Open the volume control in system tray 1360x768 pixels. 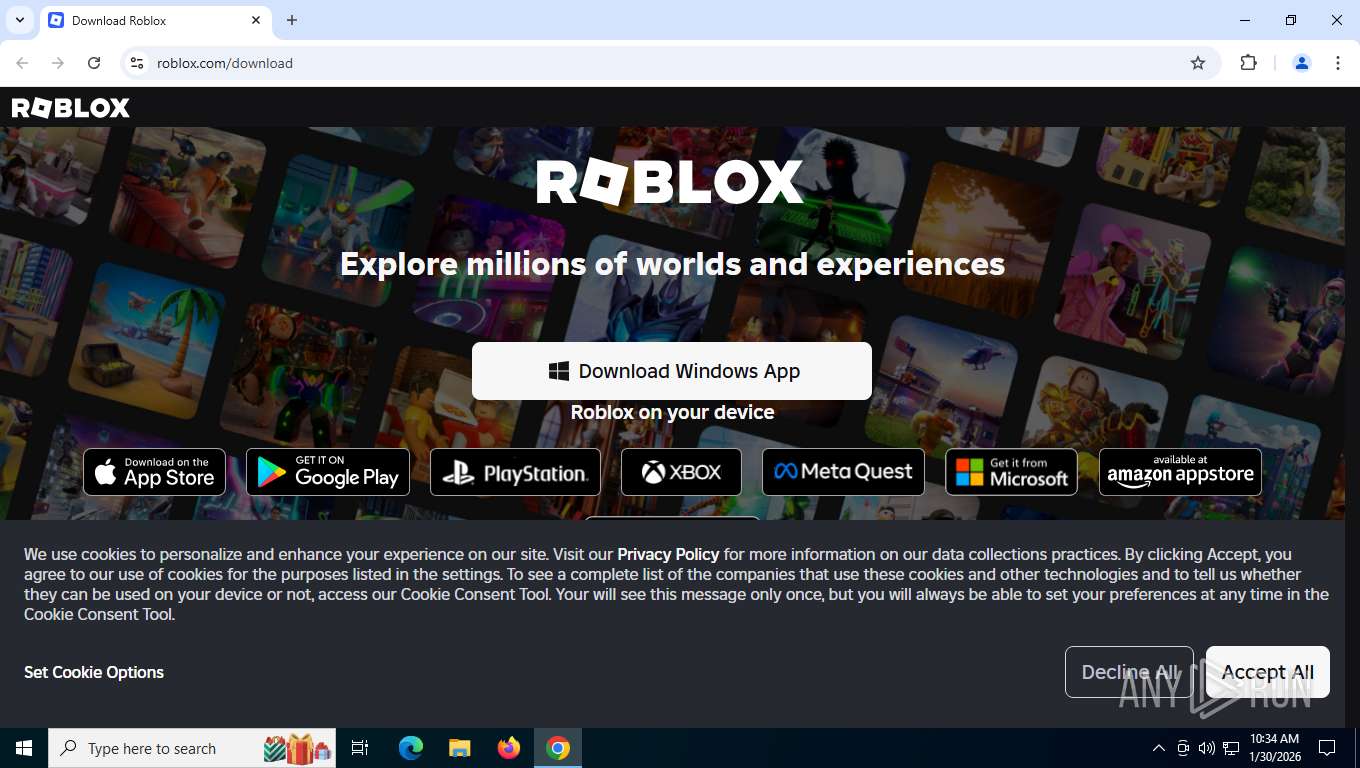[x=1207, y=748]
